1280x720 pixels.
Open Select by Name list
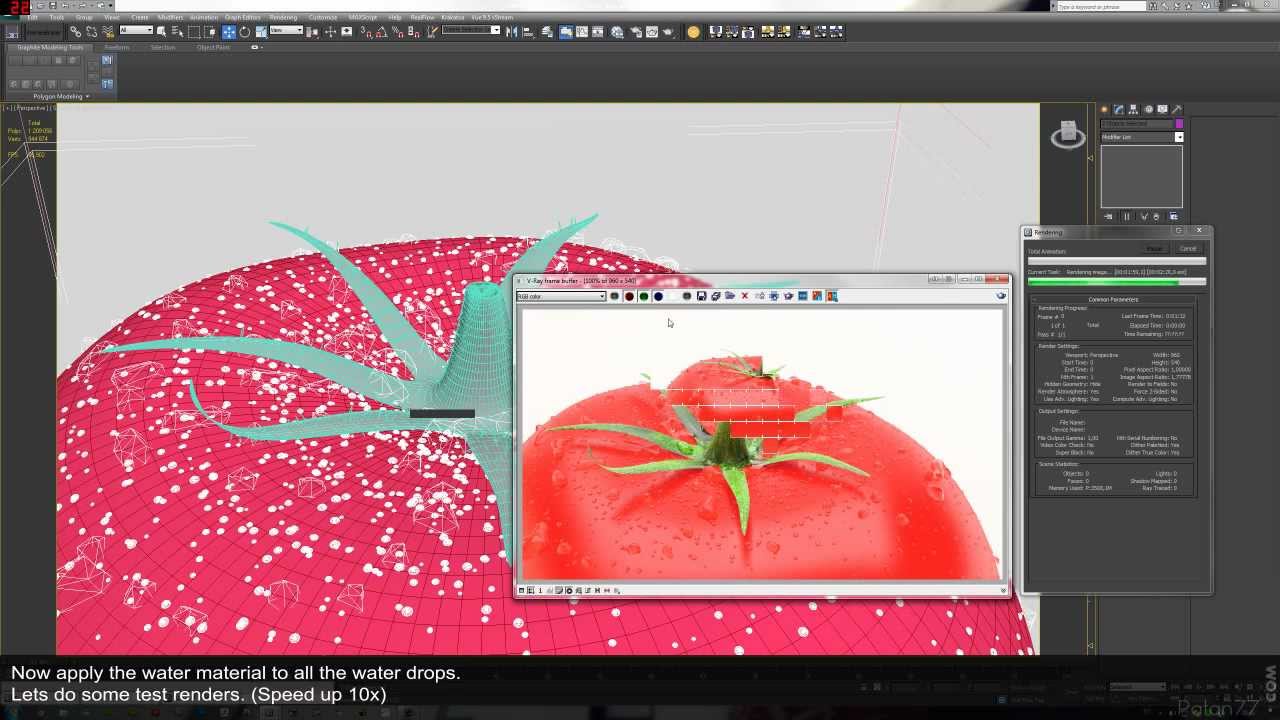[x=177, y=32]
